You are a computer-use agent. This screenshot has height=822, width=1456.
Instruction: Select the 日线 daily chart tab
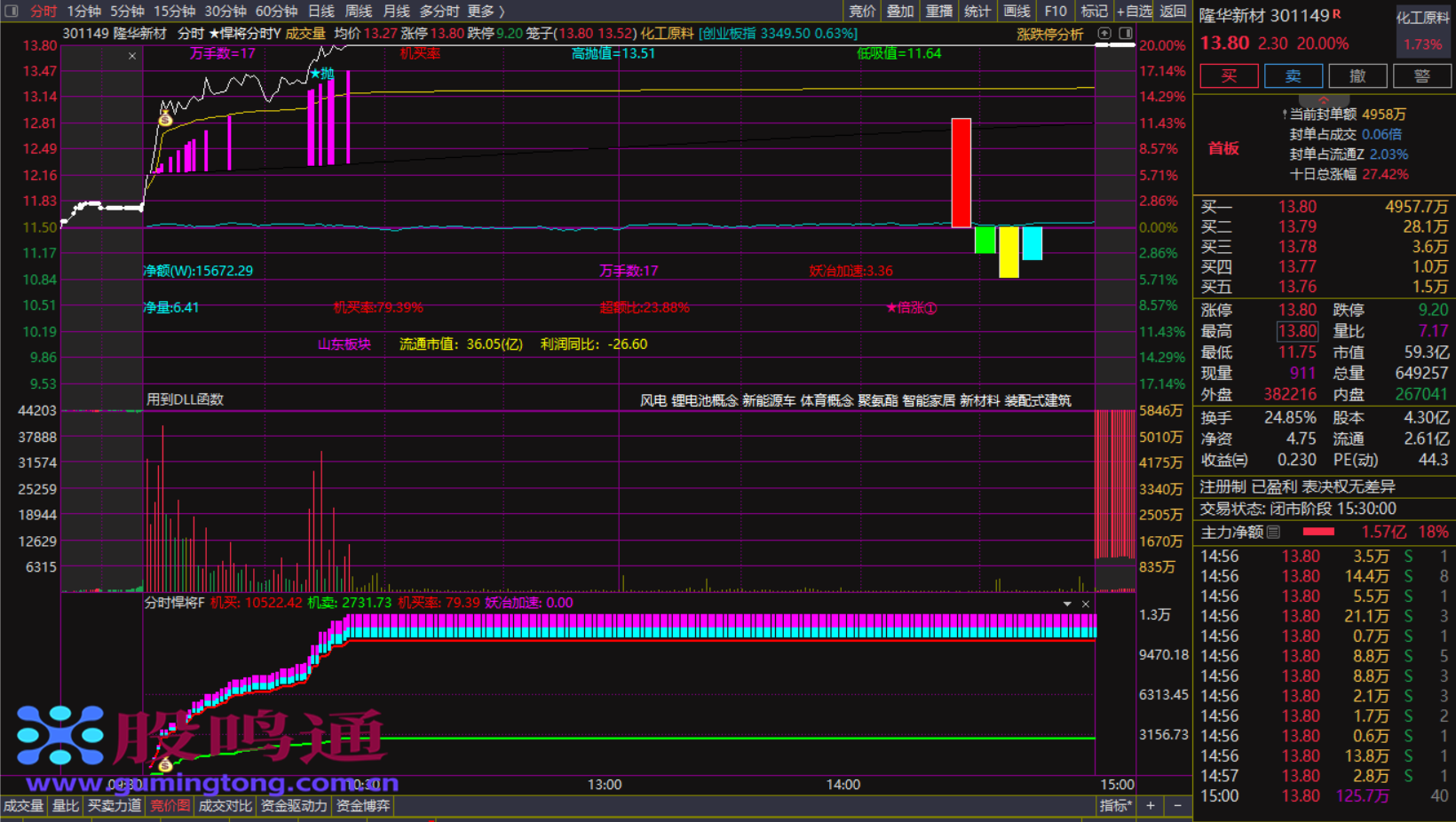320,11
